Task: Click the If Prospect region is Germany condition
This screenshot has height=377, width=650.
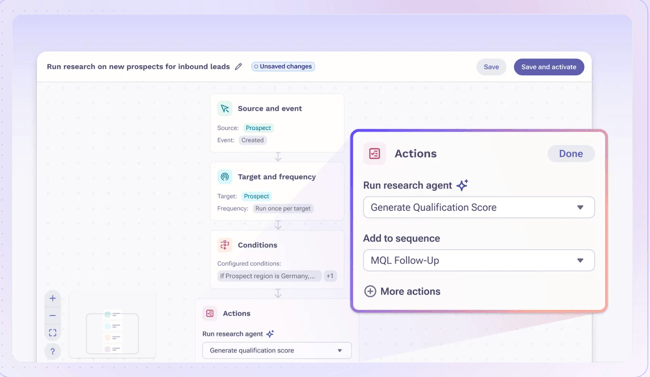Action: click(x=269, y=276)
